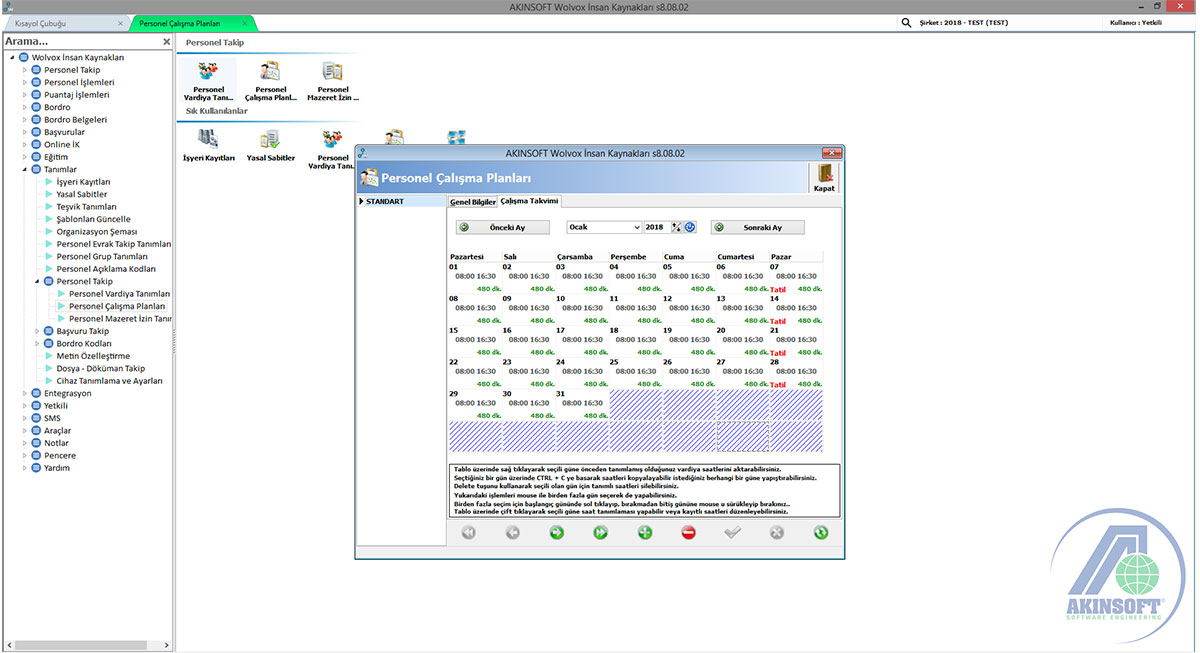Close the Kısayol Çubuğu tab
This screenshot has width=1200, height=653.
[x=121, y=22]
